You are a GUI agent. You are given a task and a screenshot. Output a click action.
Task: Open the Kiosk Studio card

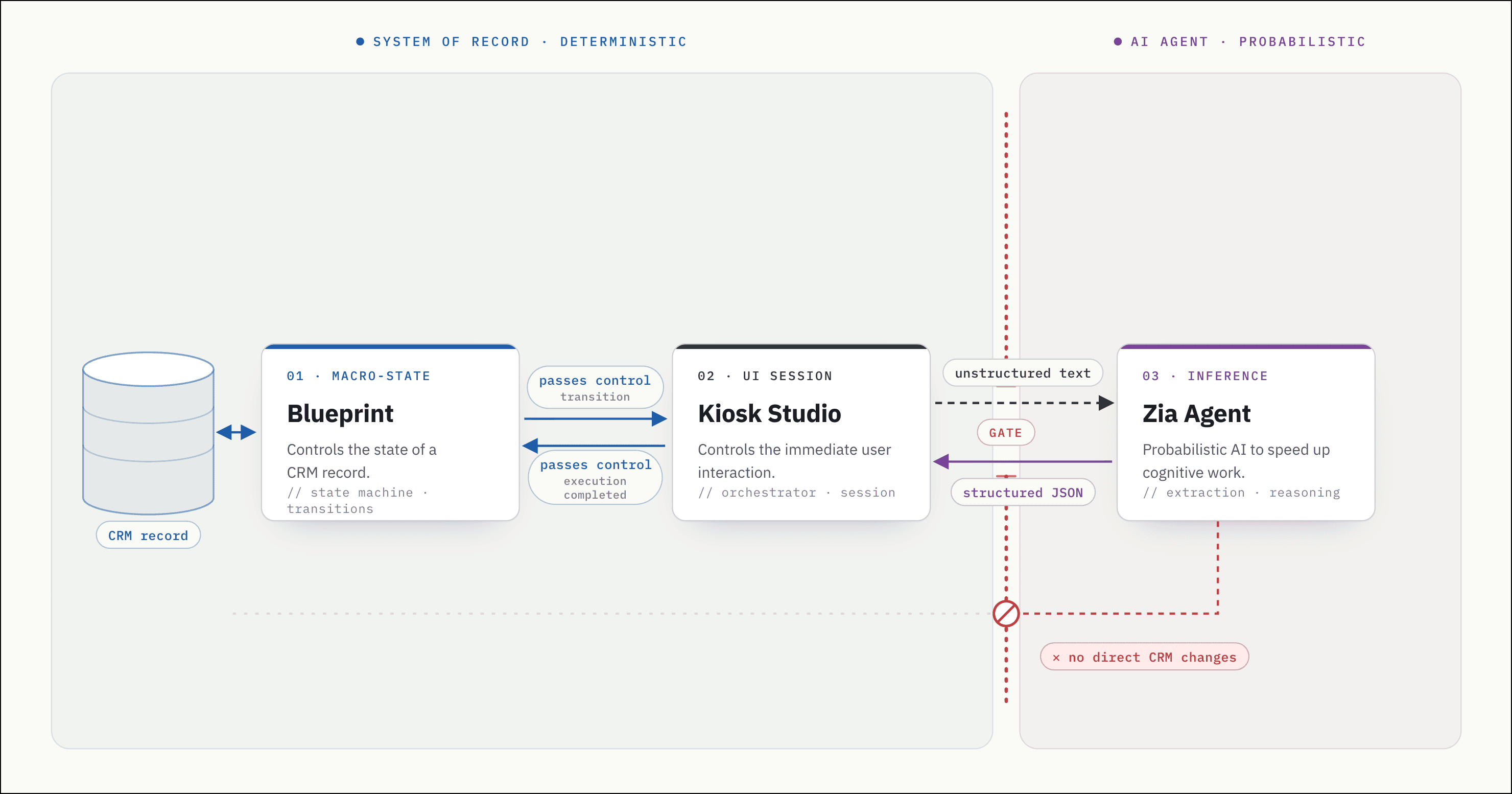tap(801, 433)
